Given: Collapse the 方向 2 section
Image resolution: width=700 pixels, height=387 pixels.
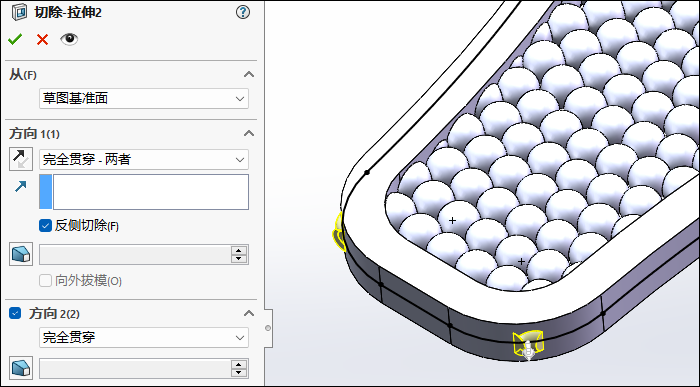Looking at the screenshot, I should pos(249,313).
